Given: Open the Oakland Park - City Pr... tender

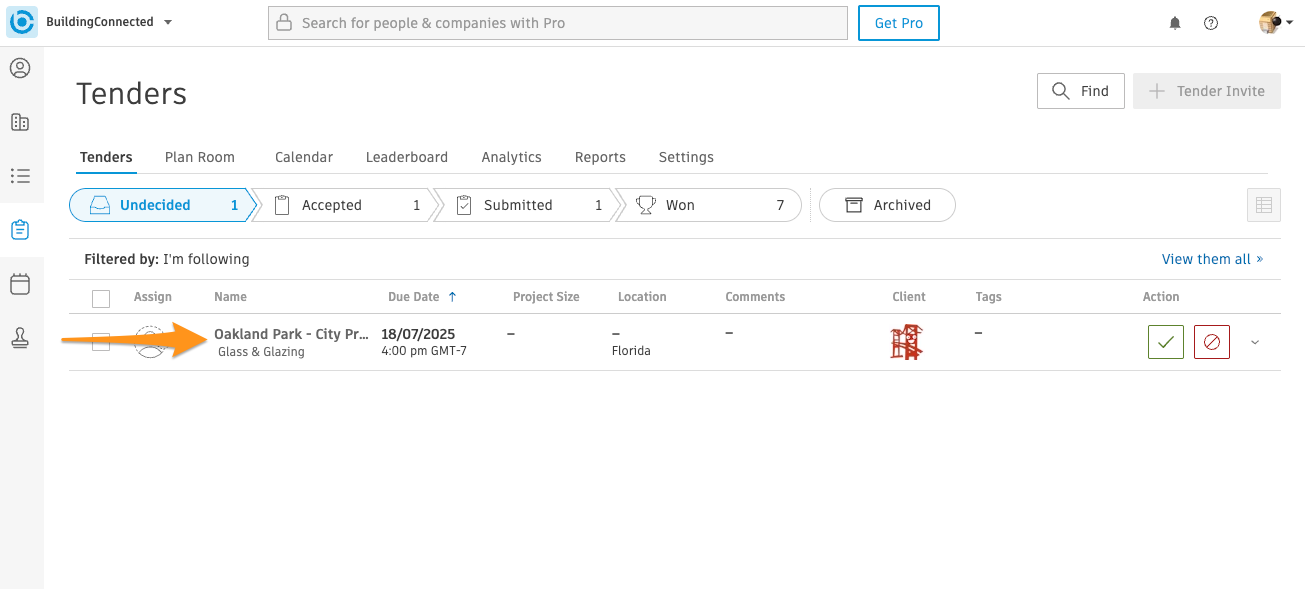Looking at the screenshot, I should pos(291,334).
